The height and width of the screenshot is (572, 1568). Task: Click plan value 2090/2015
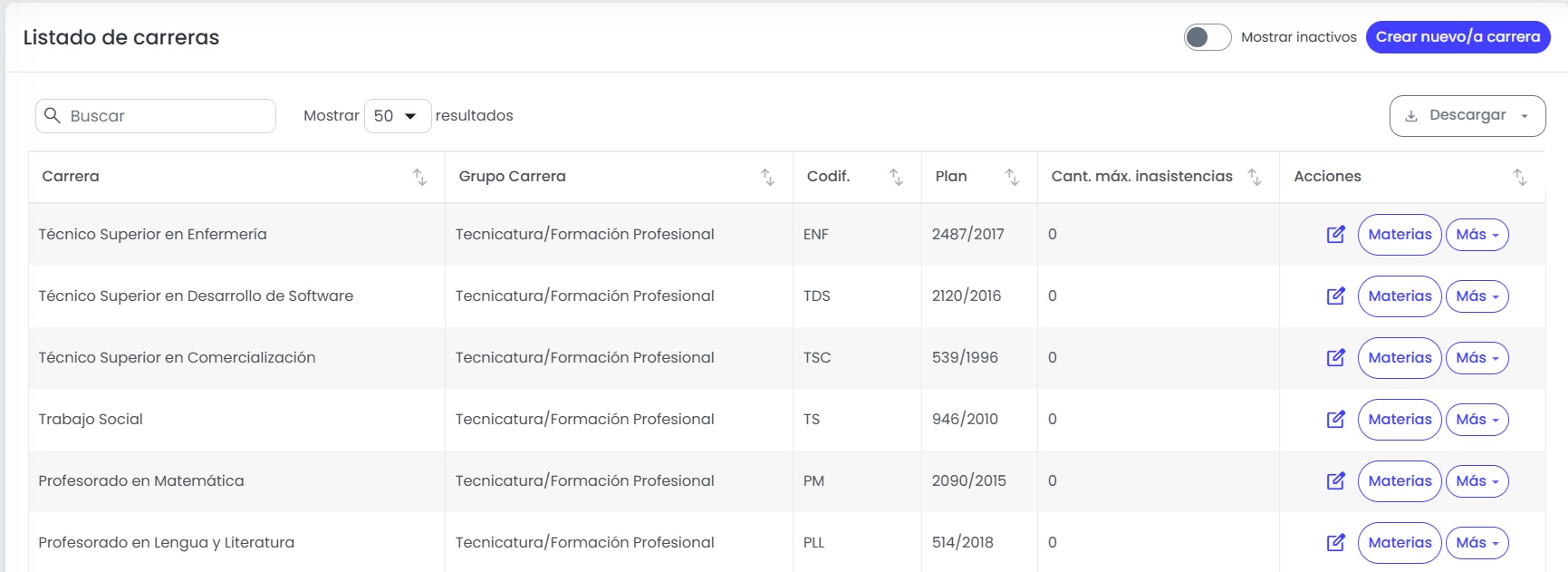click(968, 481)
